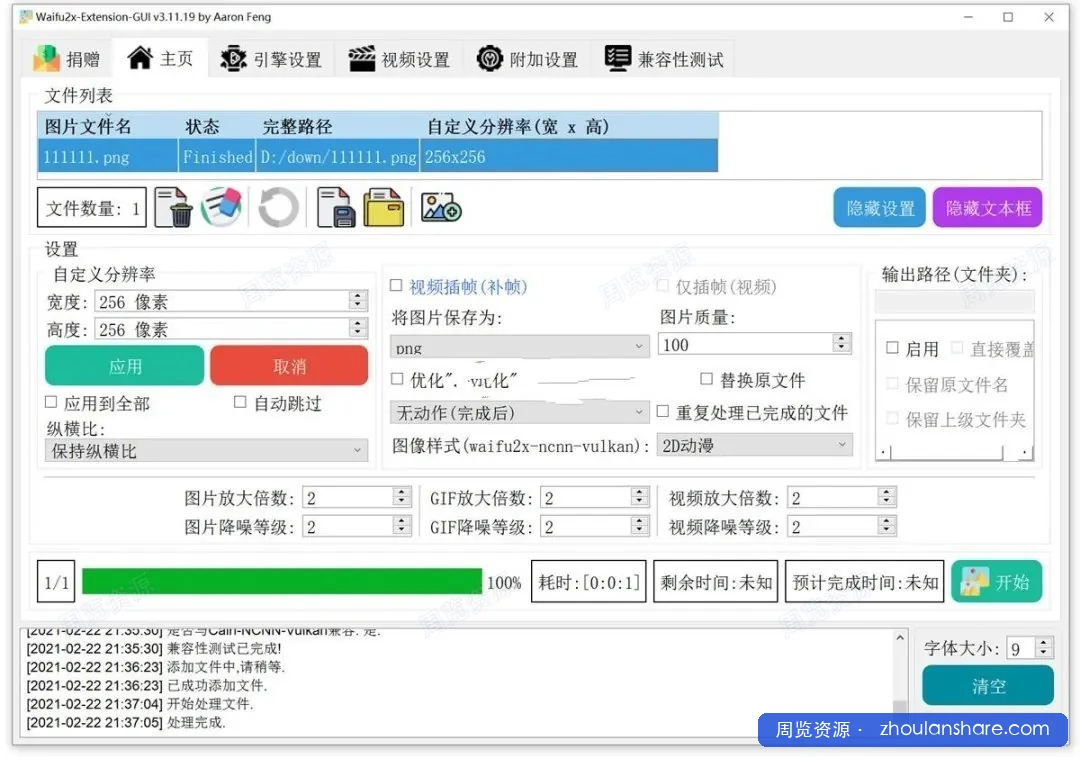Click the log scrollbar up arrow
1080x759 pixels.
pos(900,638)
